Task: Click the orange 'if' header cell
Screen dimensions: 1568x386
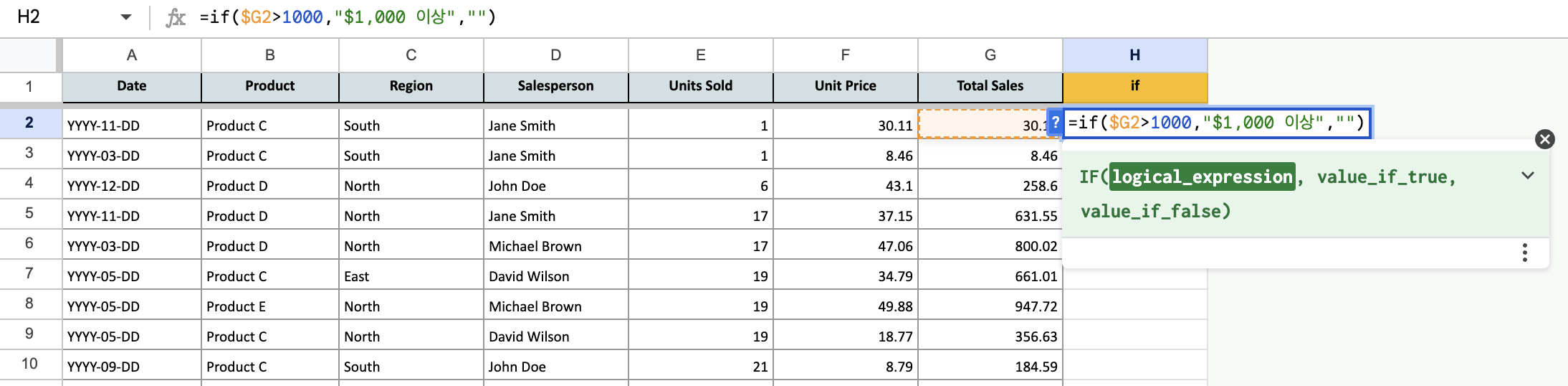Action: [1135, 86]
